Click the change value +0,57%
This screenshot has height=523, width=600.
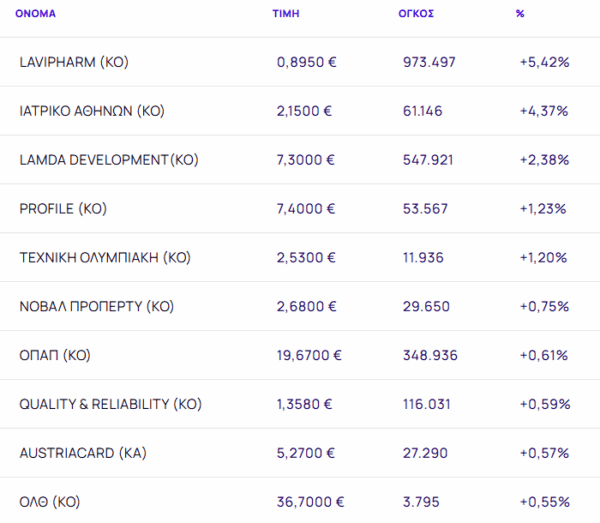tap(544, 453)
